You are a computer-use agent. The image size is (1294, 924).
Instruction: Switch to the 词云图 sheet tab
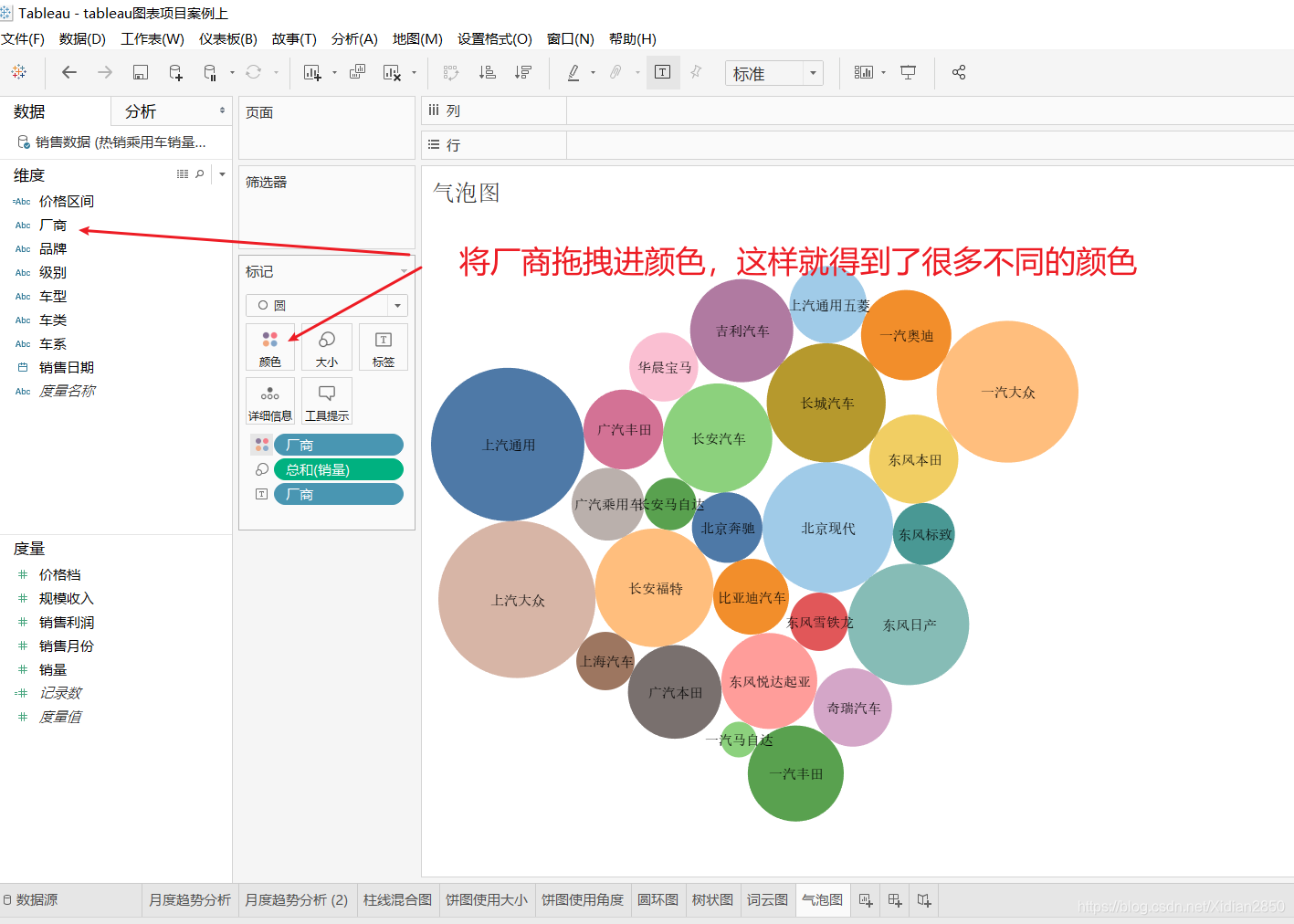tap(767, 899)
